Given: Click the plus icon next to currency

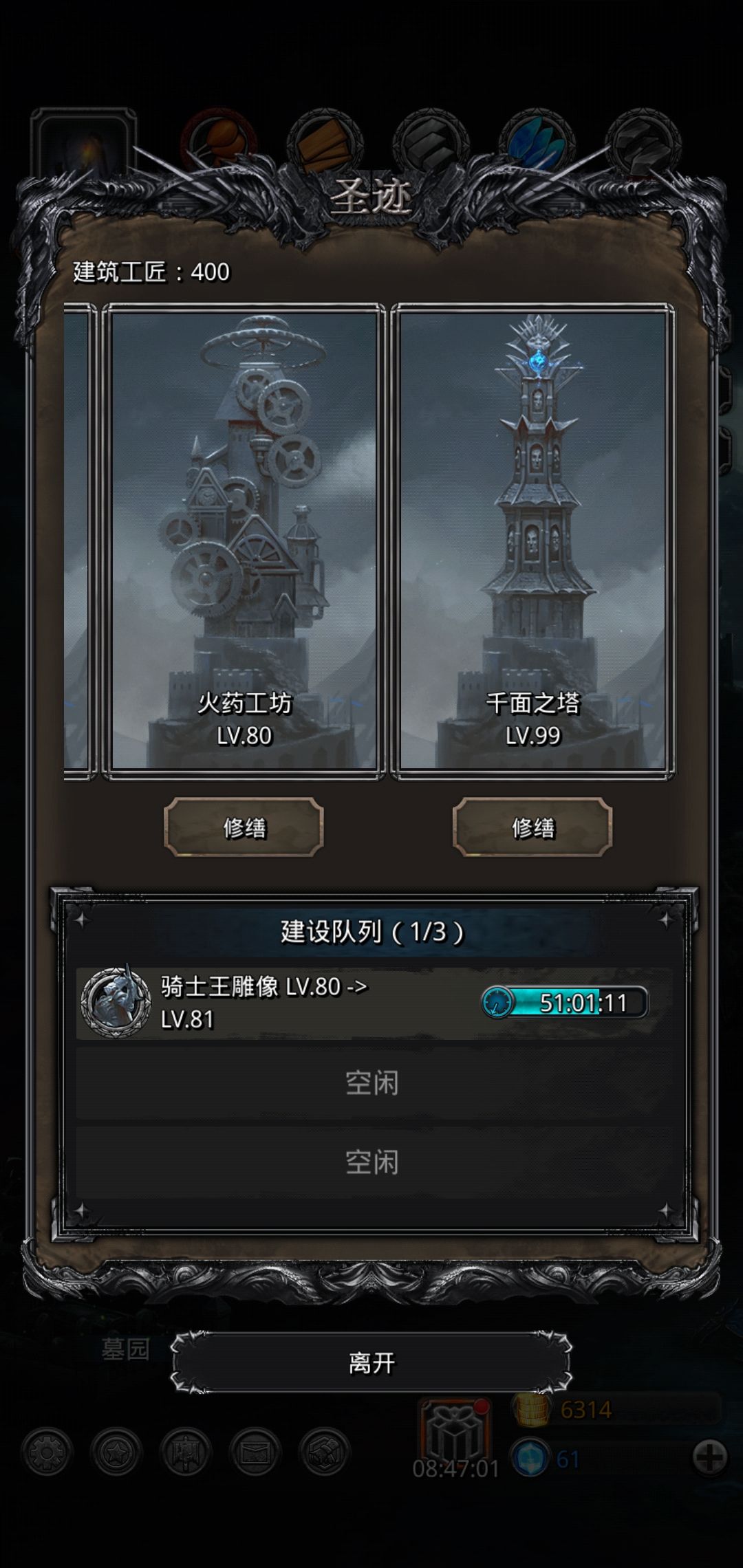Looking at the screenshot, I should point(709,1457).
